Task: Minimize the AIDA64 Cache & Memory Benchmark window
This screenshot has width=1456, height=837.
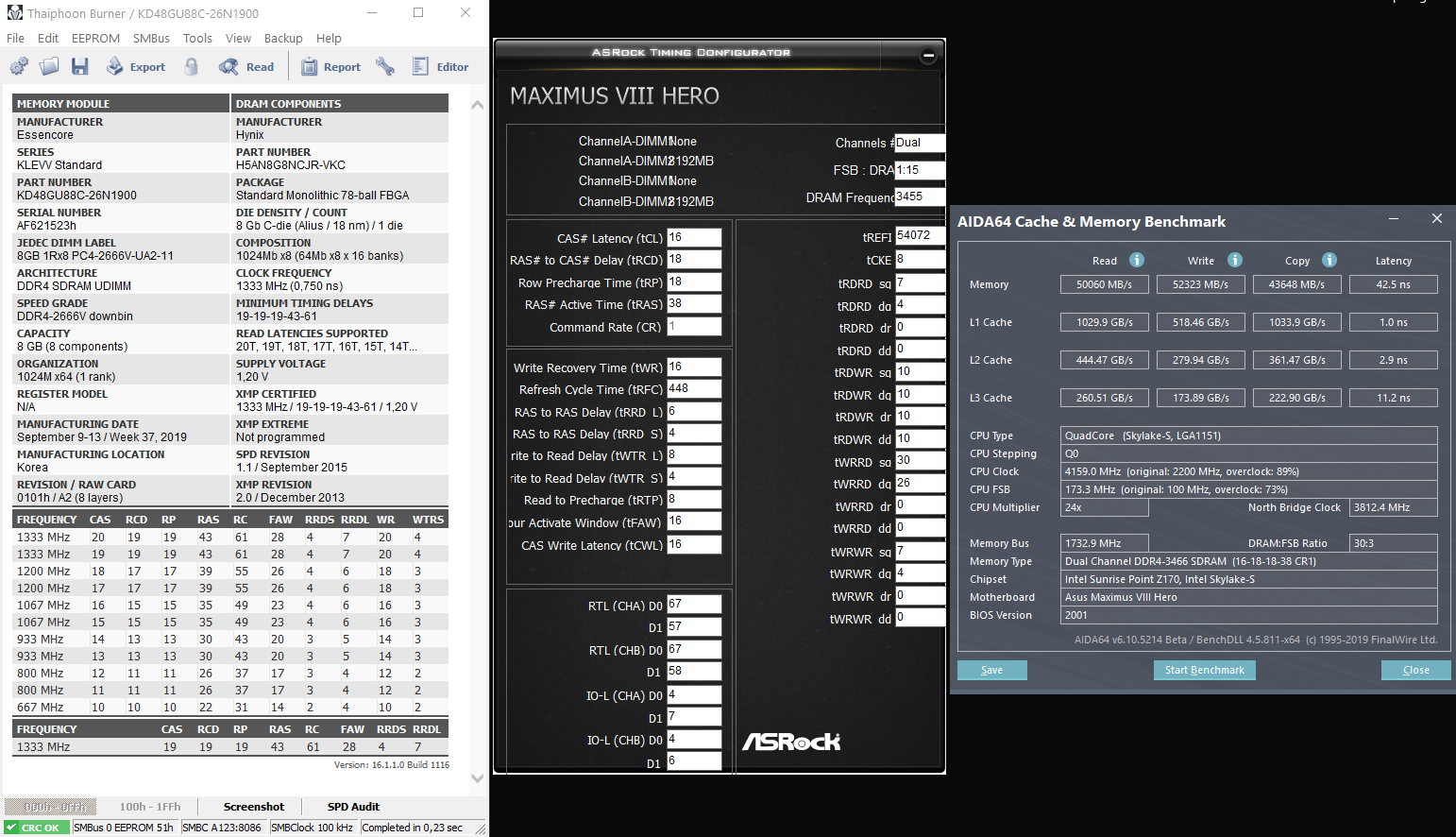Action: pyautogui.click(x=1393, y=219)
